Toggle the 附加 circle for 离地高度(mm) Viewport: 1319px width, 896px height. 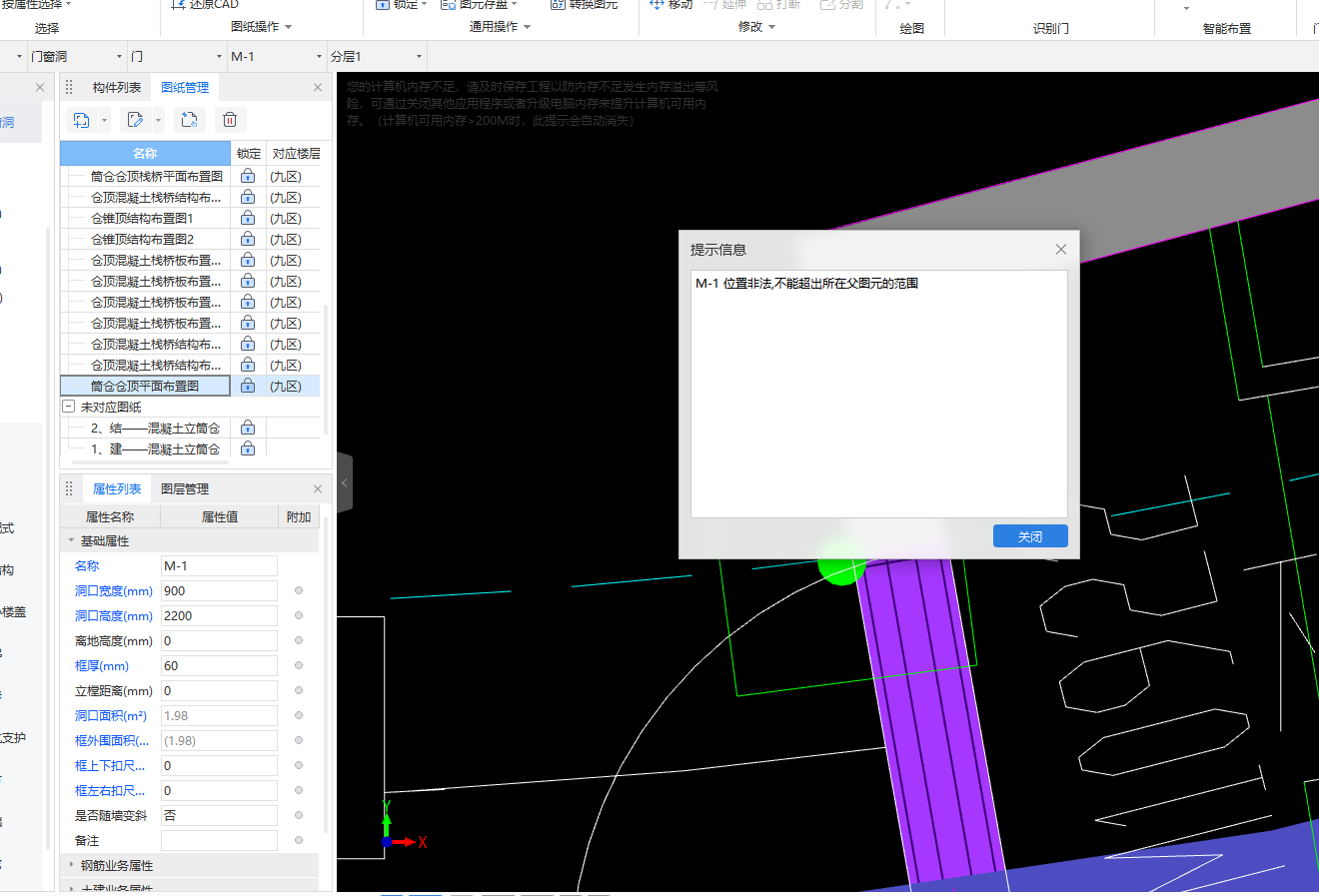pos(299,641)
